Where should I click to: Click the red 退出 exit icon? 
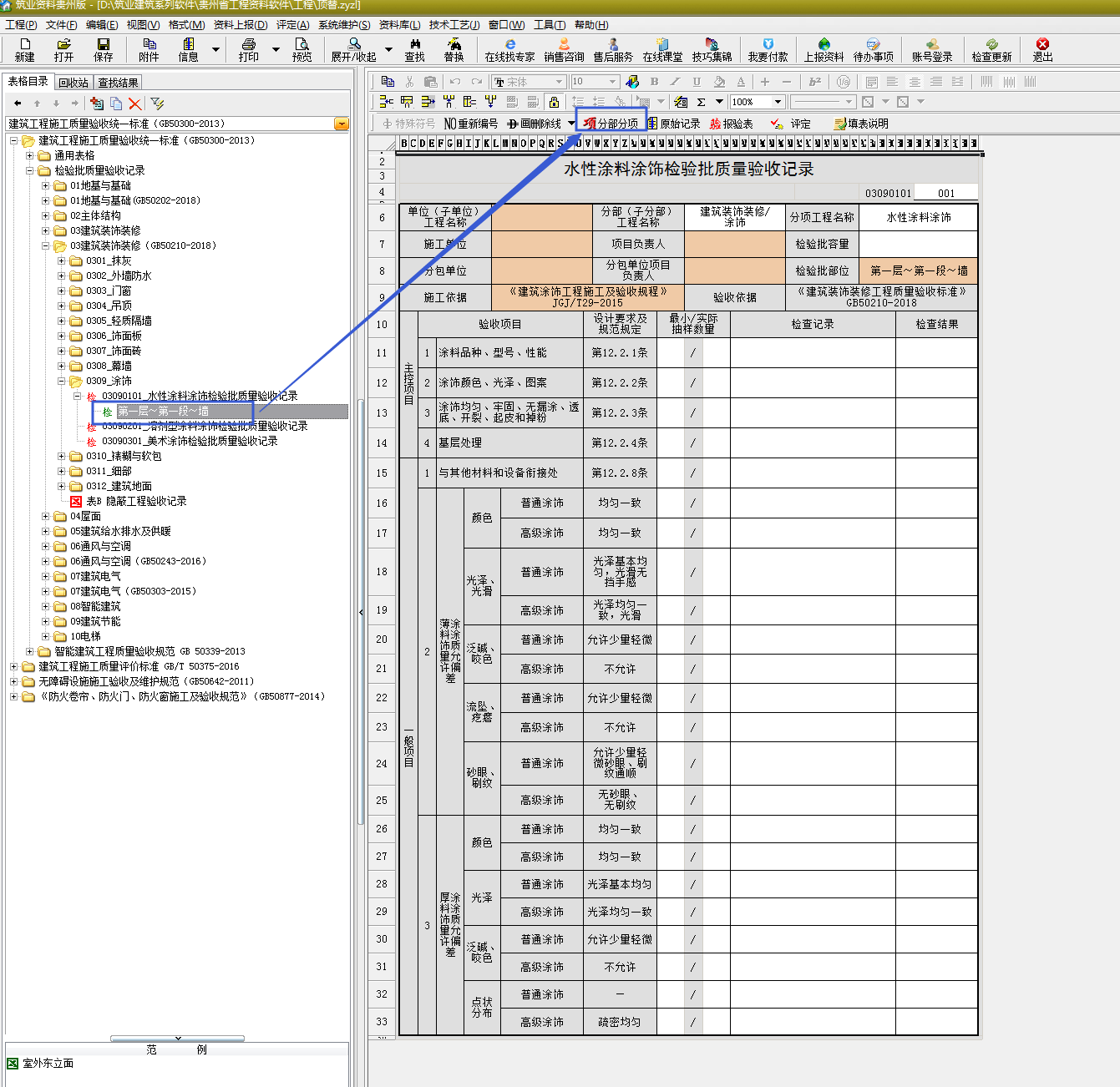1042,49
